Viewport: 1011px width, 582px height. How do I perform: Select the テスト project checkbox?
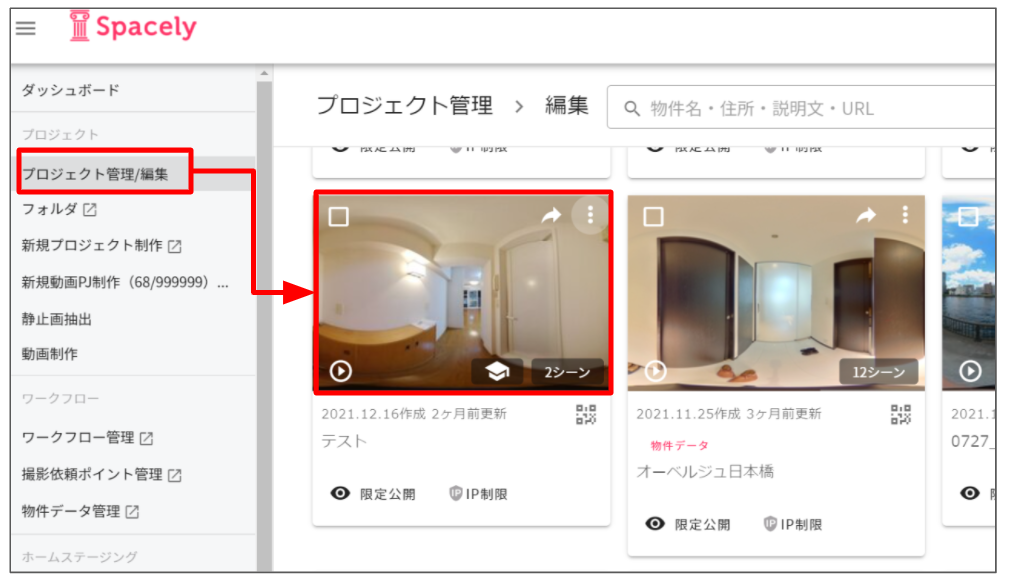339,217
